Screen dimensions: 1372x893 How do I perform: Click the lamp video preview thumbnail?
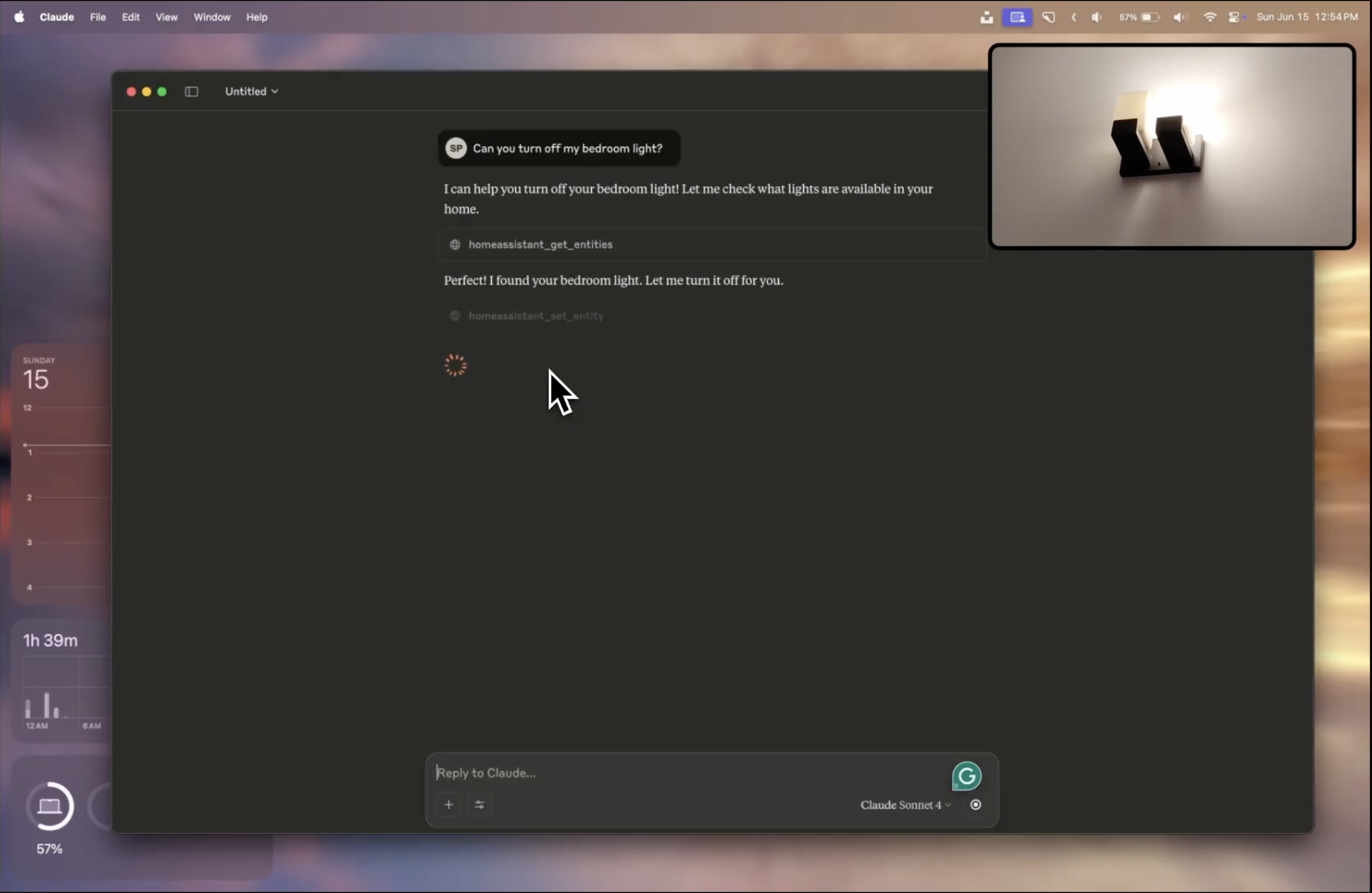(x=1172, y=147)
